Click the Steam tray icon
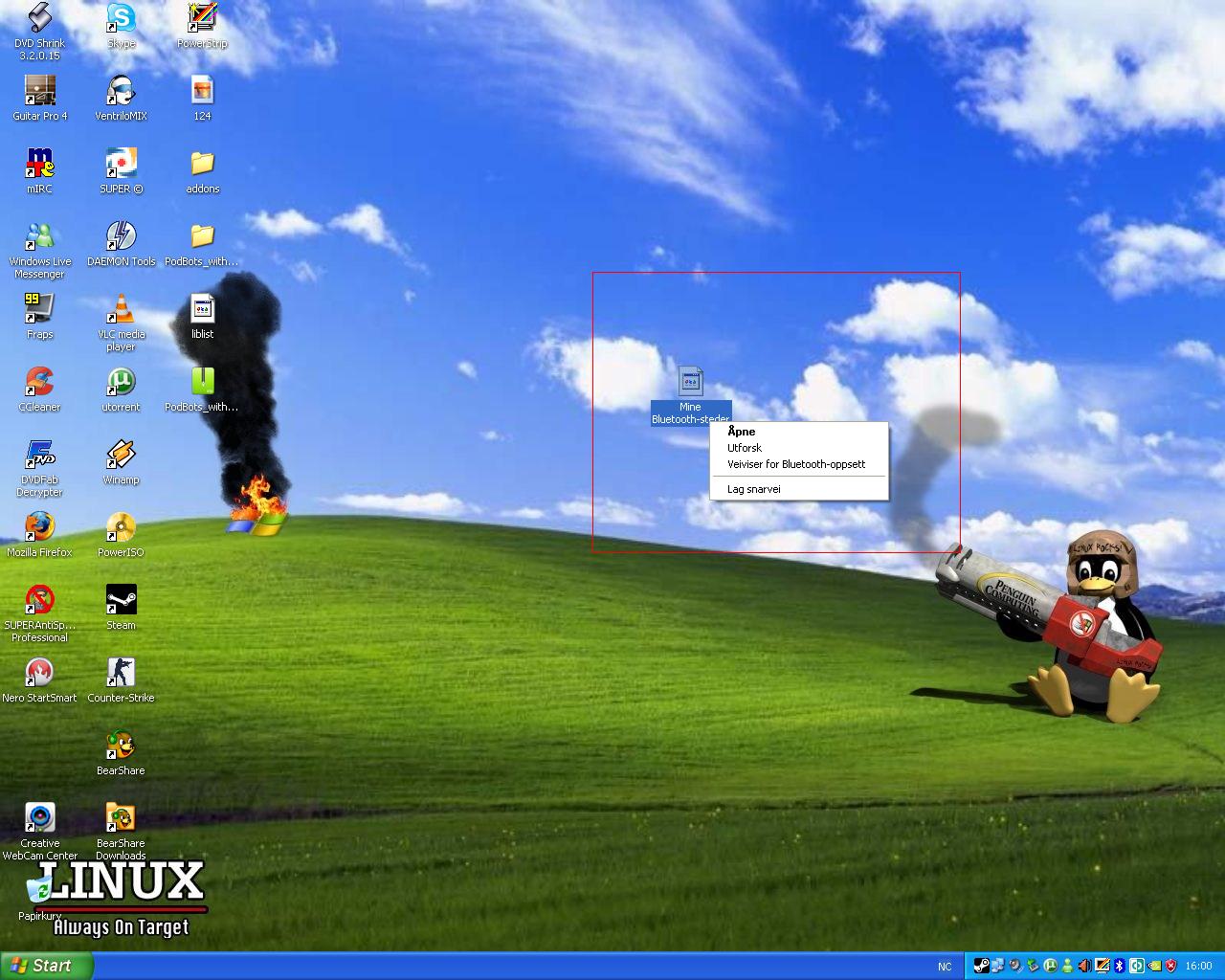Screen dimensions: 1225x980 (x=982, y=966)
